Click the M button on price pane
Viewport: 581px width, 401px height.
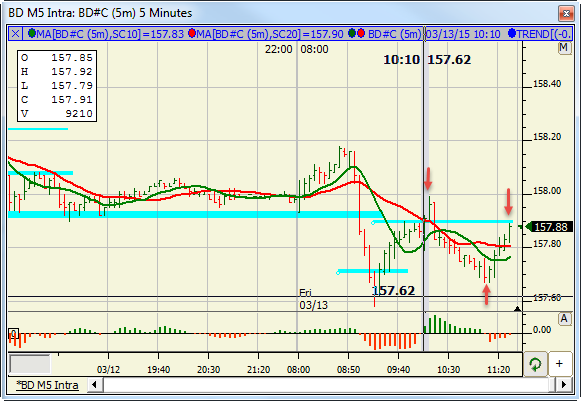coord(564,48)
